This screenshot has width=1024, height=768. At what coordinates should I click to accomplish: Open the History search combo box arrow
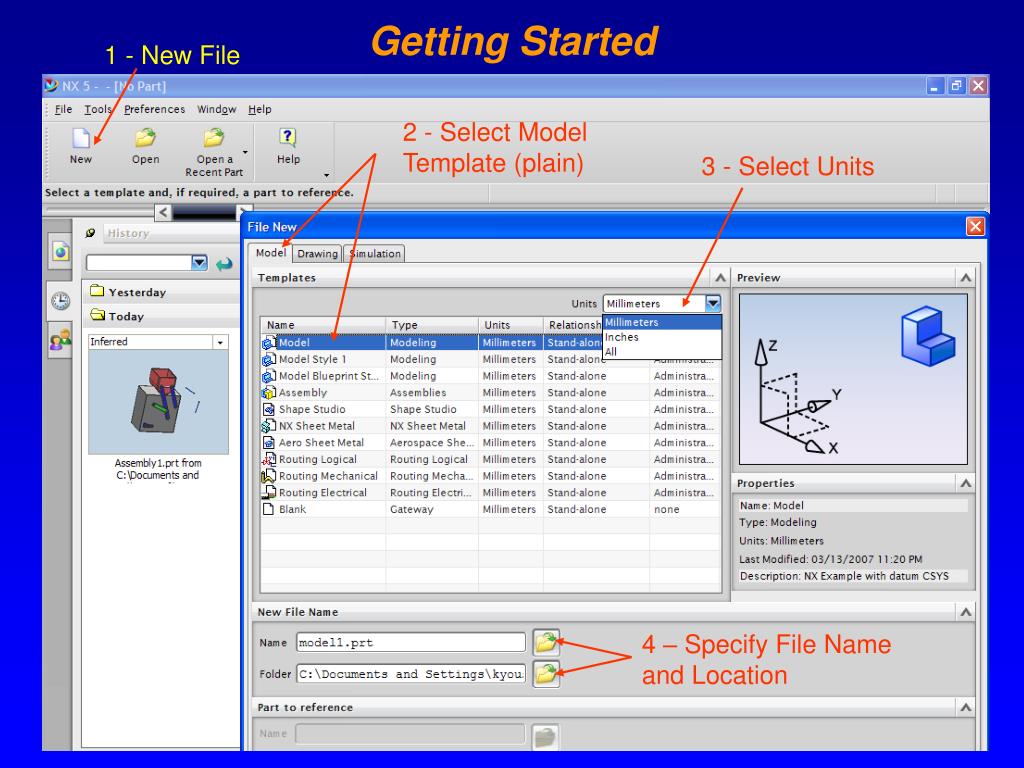pos(199,263)
